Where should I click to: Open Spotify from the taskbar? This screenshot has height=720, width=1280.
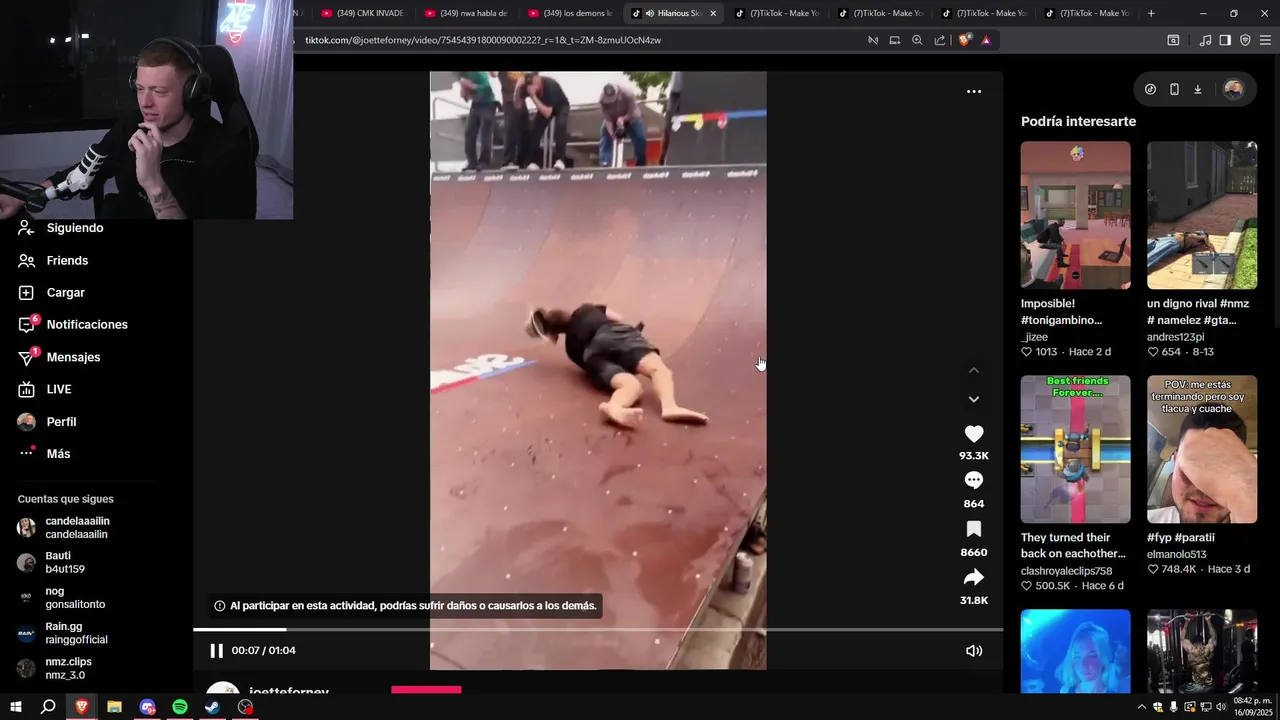tap(180, 707)
